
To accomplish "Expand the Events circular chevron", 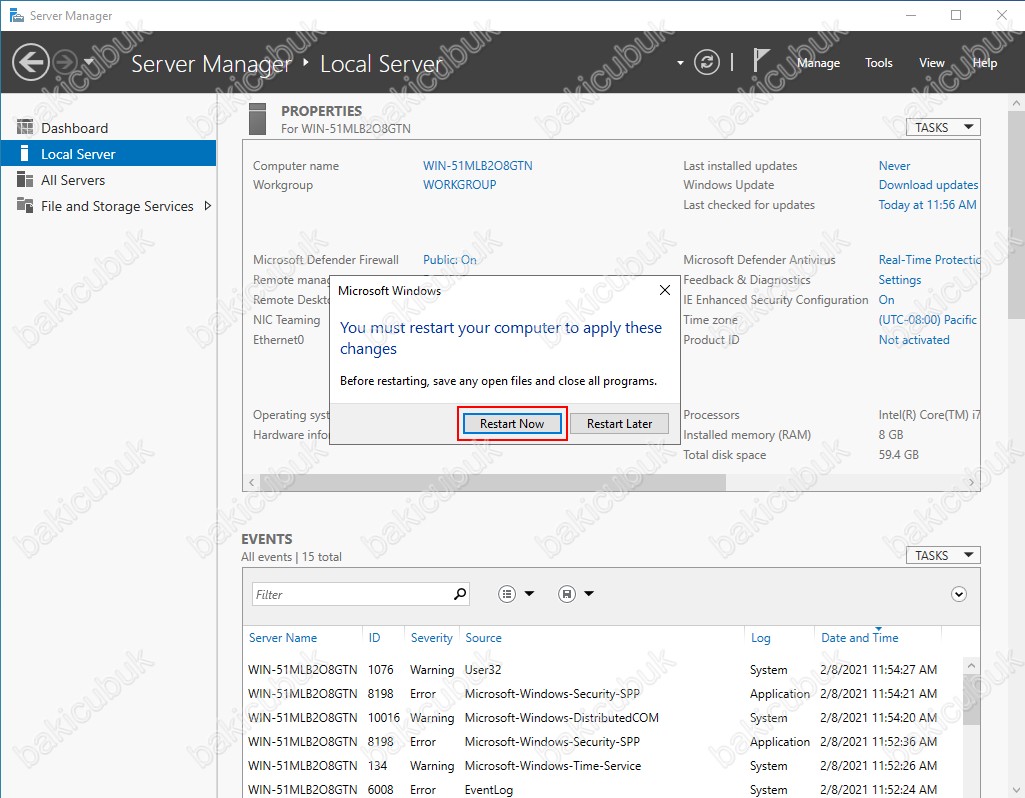I will [x=958, y=594].
